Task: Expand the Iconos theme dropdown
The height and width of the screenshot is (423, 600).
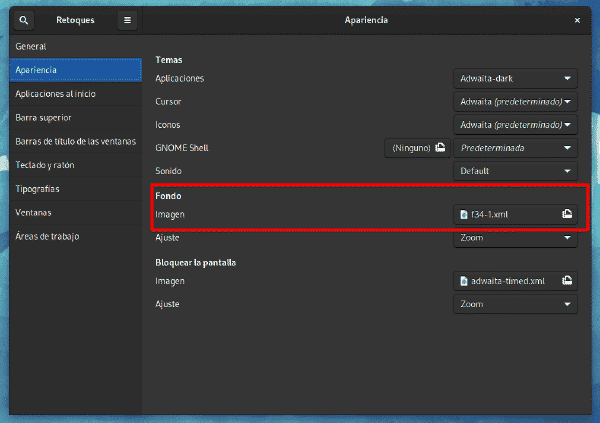Action: coord(515,125)
